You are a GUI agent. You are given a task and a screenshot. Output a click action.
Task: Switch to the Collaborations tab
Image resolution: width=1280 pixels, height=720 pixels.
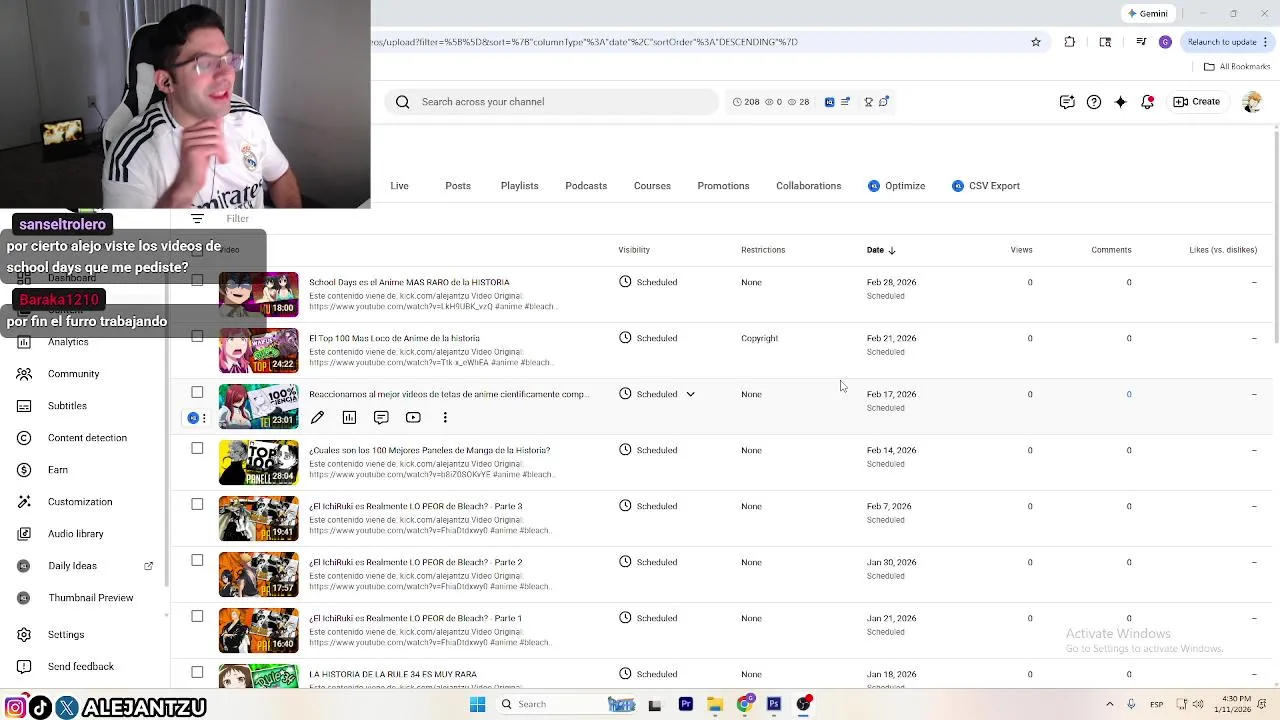[808, 186]
